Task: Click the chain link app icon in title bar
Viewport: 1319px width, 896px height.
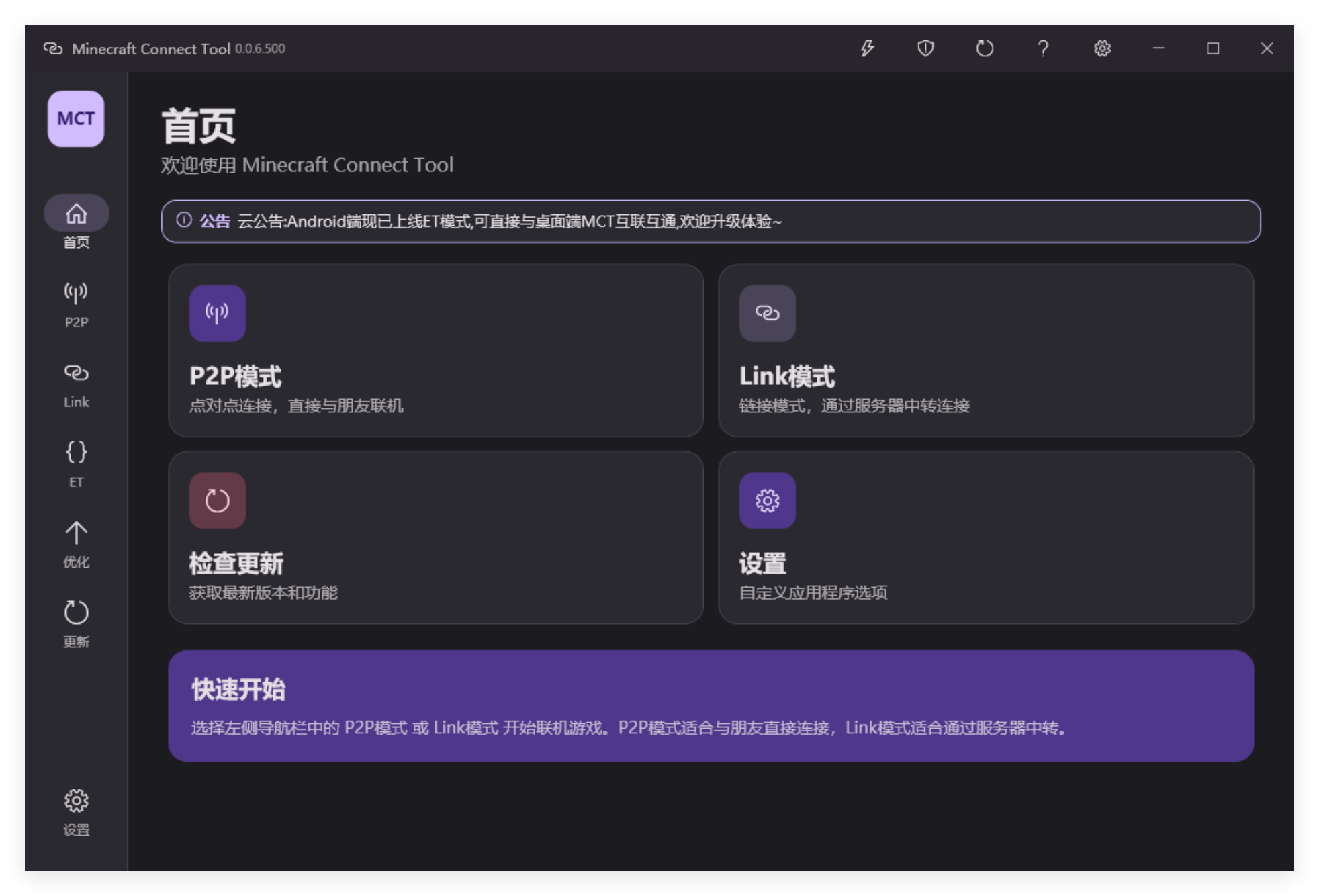Action: tap(53, 48)
